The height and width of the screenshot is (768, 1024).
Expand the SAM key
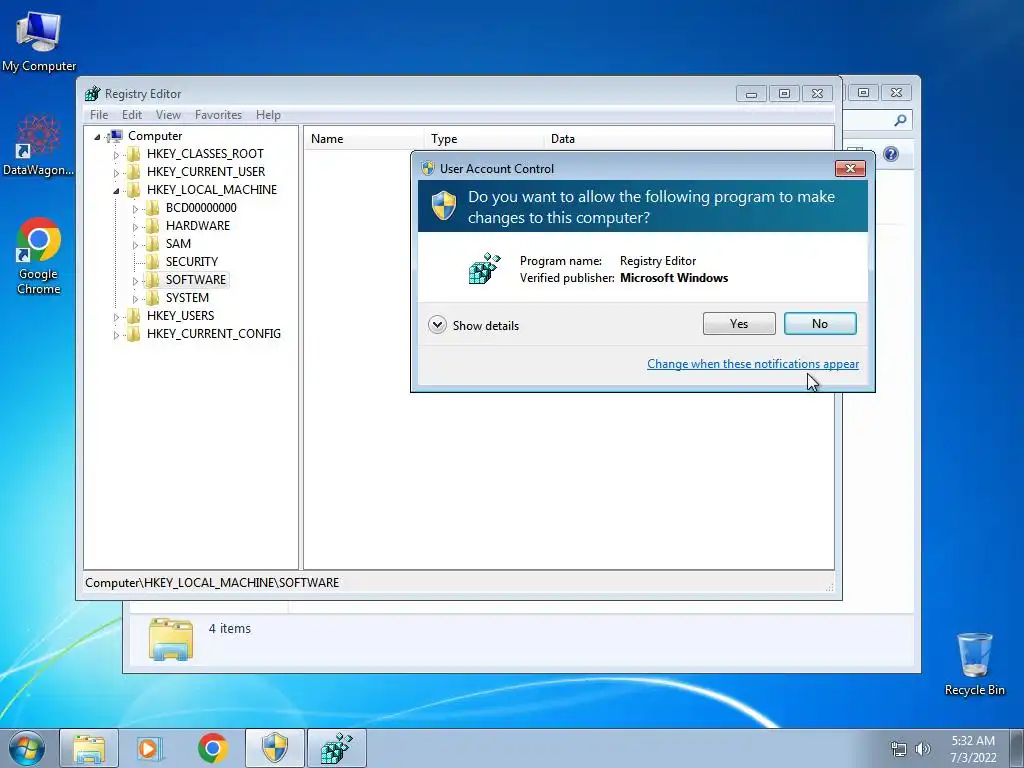tap(135, 245)
